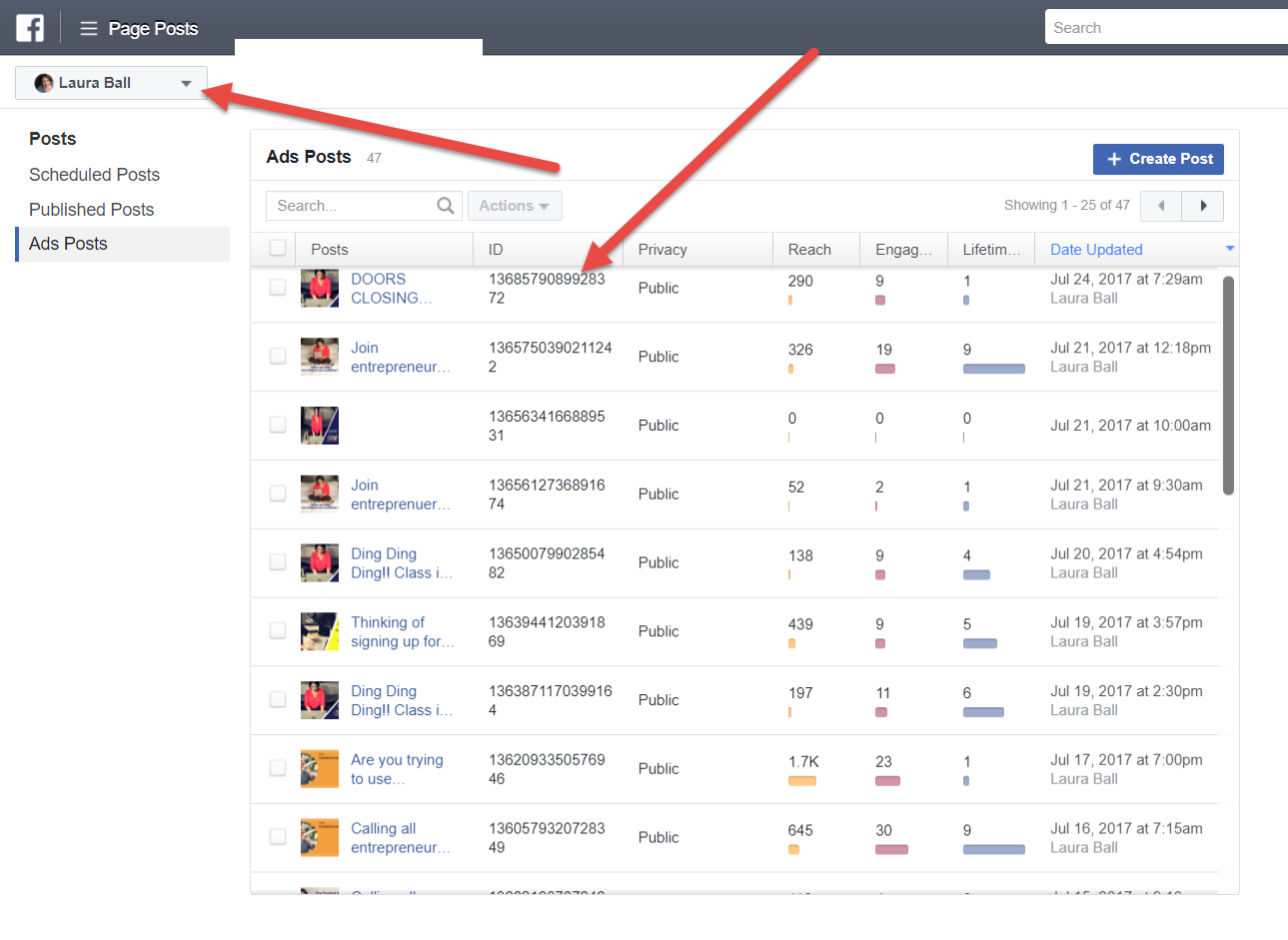Click the magnifier icon in posts search
Viewport: 1288px width, 940px height.
[446, 206]
